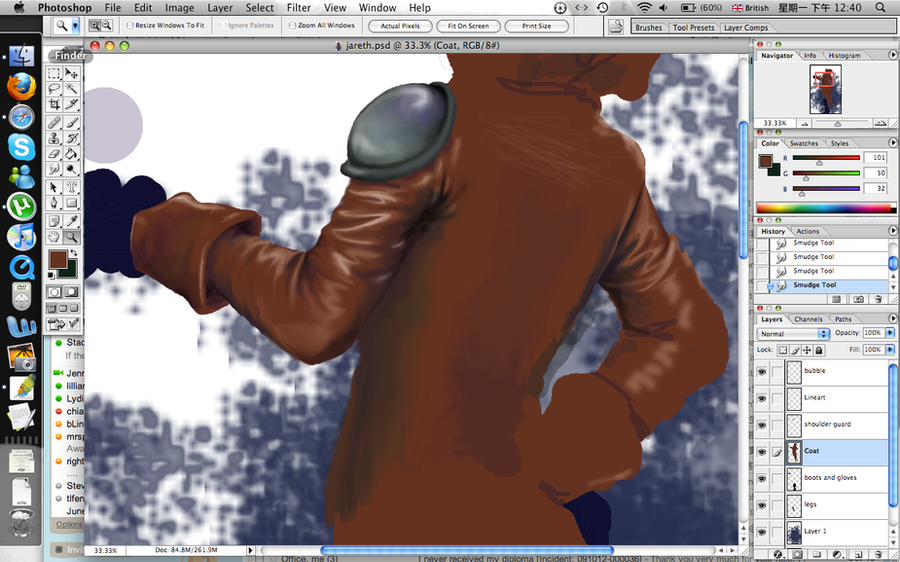Select the Lasso tool
Screen dimensions: 900x562
[54, 88]
